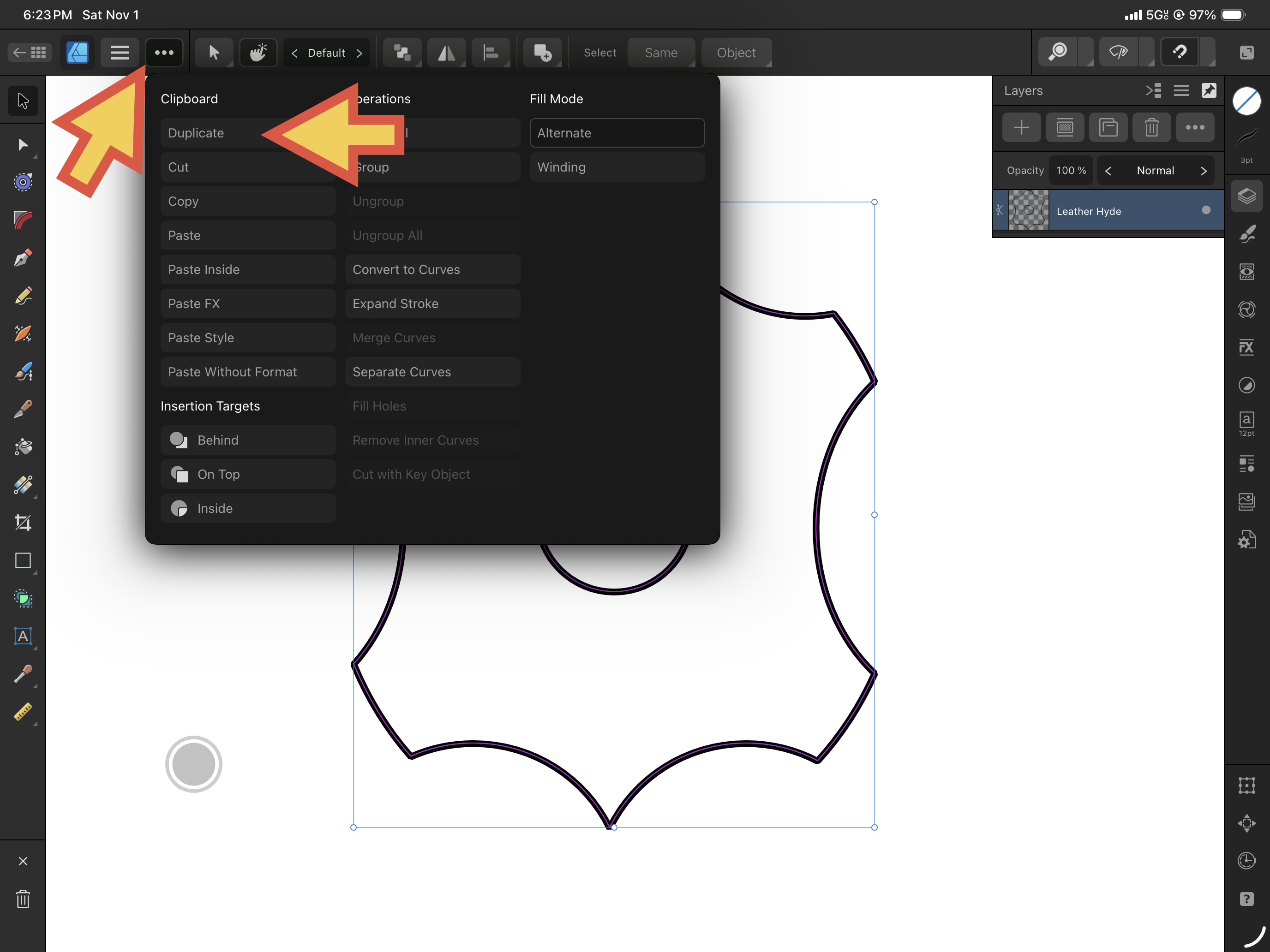
Task: Toggle visibility dot of Leather Hyde layer
Action: [1206, 211]
